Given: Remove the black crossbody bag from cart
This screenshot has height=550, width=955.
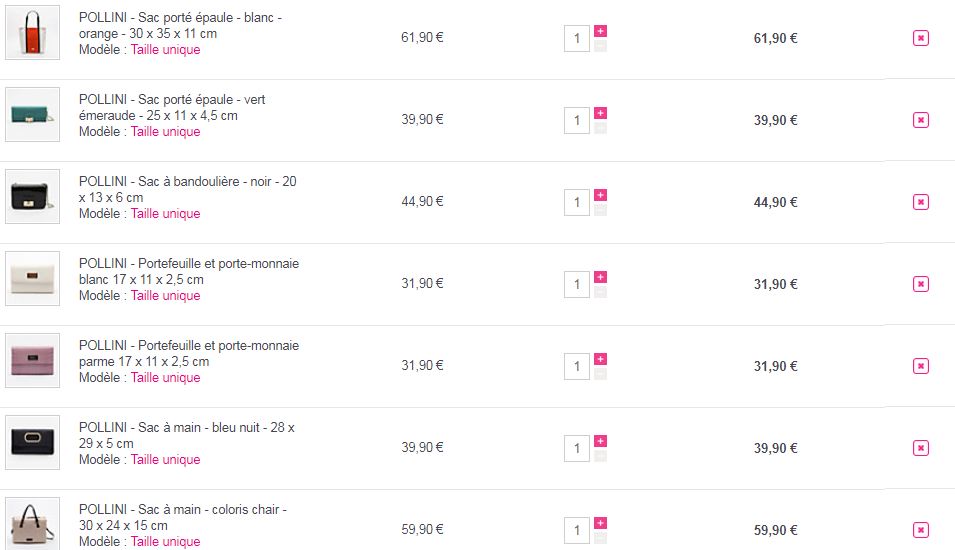Looking at the screenshot, I should (x=921, y=202).
